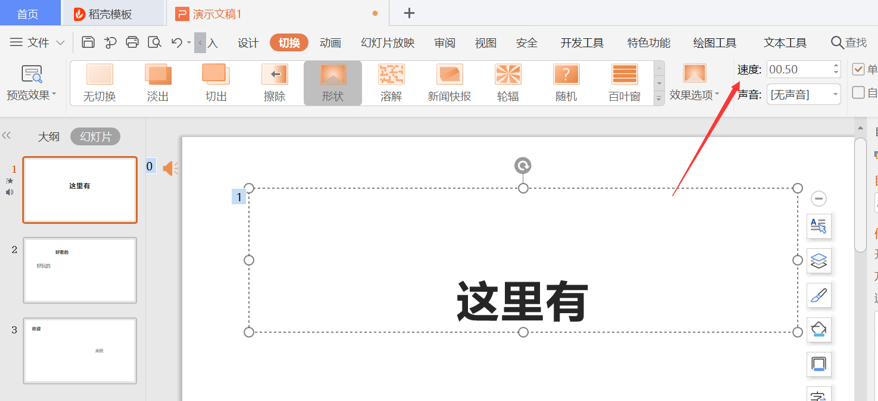
Task: Choose the 无切换 transition
Action: pyautogui.click(x=100, y=83)
